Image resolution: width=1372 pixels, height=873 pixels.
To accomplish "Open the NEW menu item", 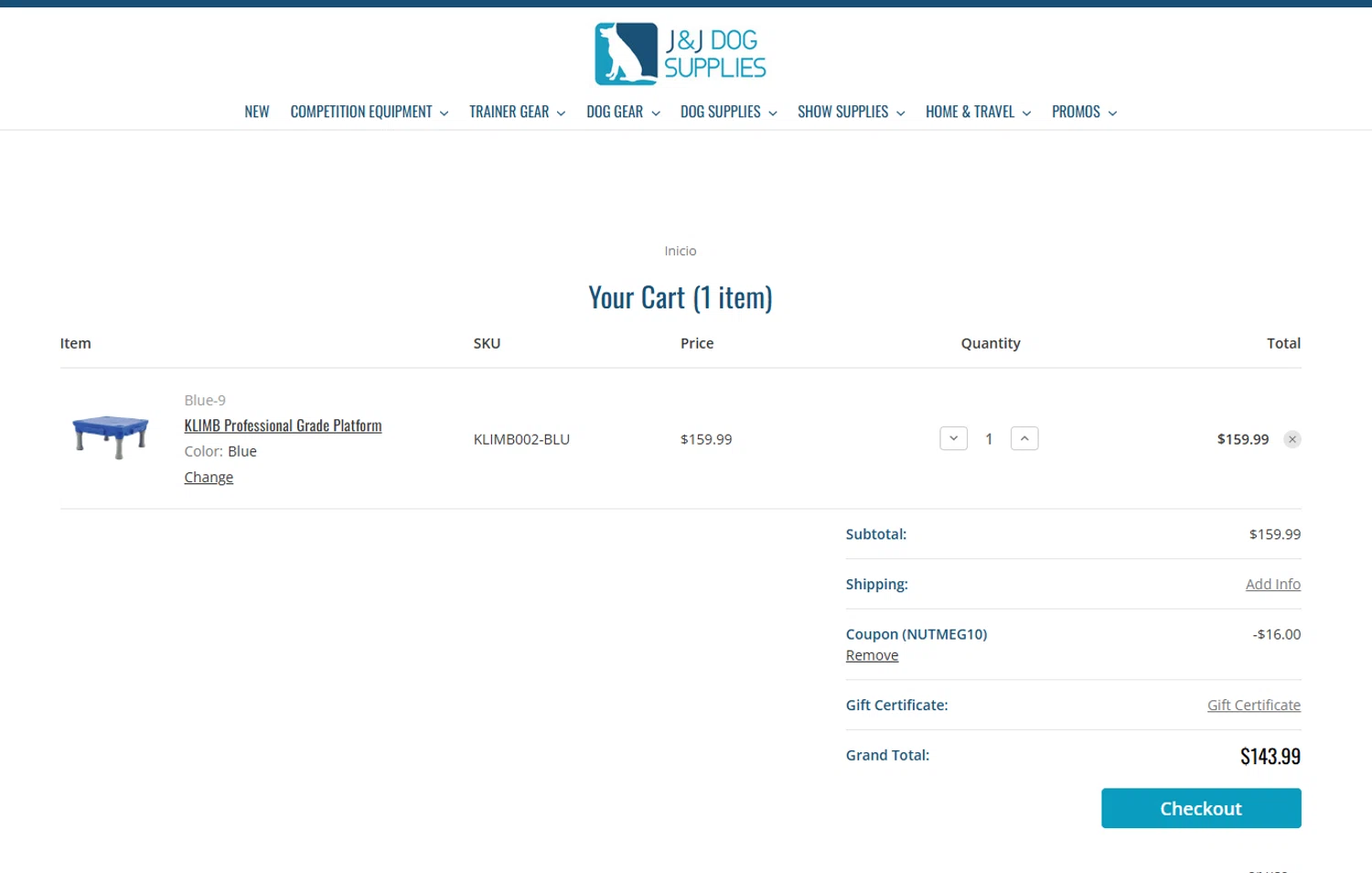I will click(257, 112).
